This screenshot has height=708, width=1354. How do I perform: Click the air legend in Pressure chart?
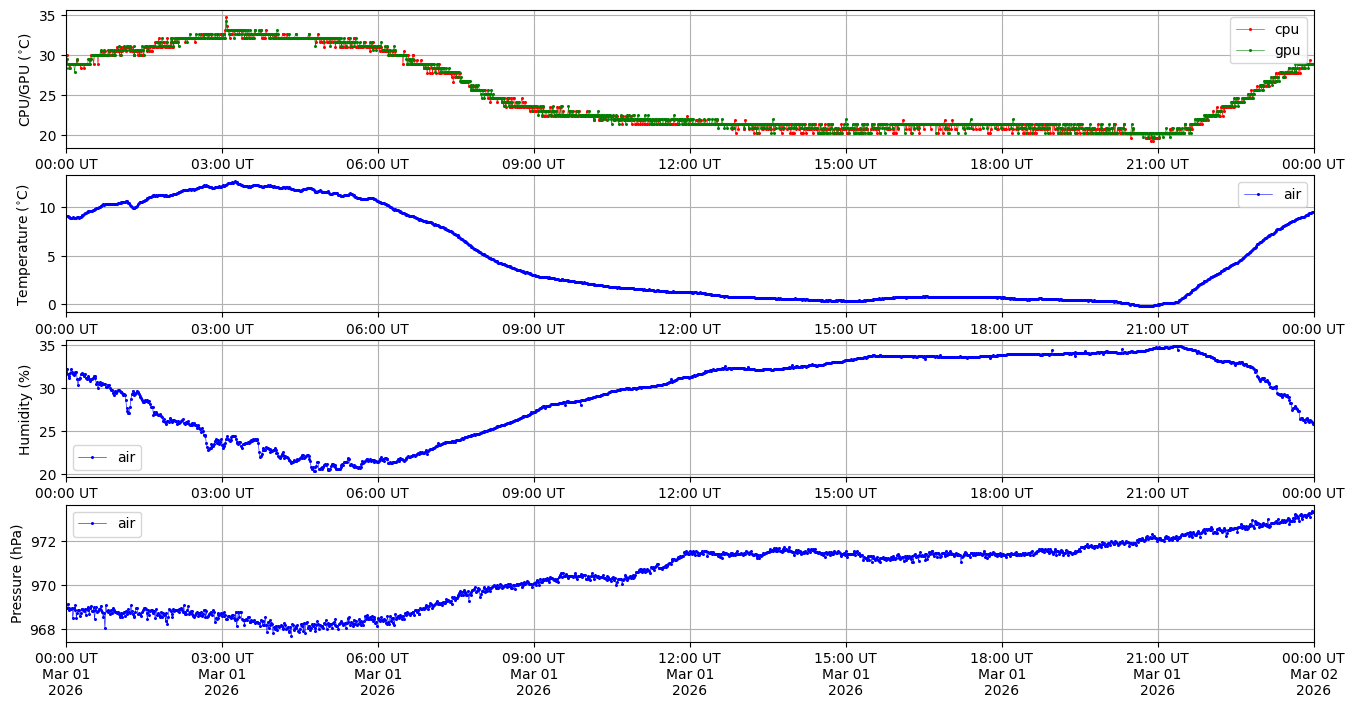point(125,523)
